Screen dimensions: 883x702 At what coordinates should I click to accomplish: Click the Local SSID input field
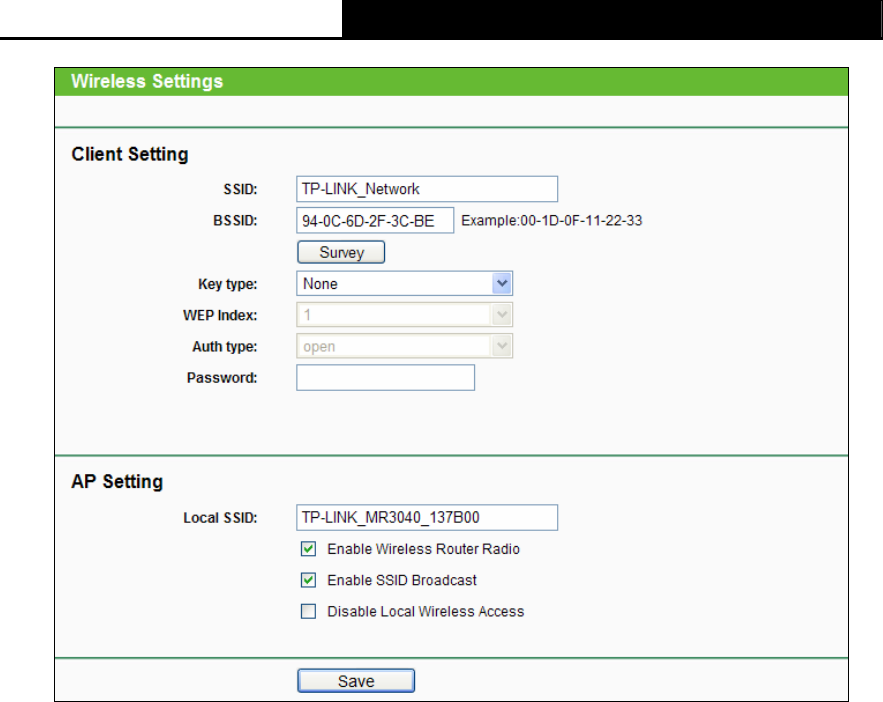(427, 517)
